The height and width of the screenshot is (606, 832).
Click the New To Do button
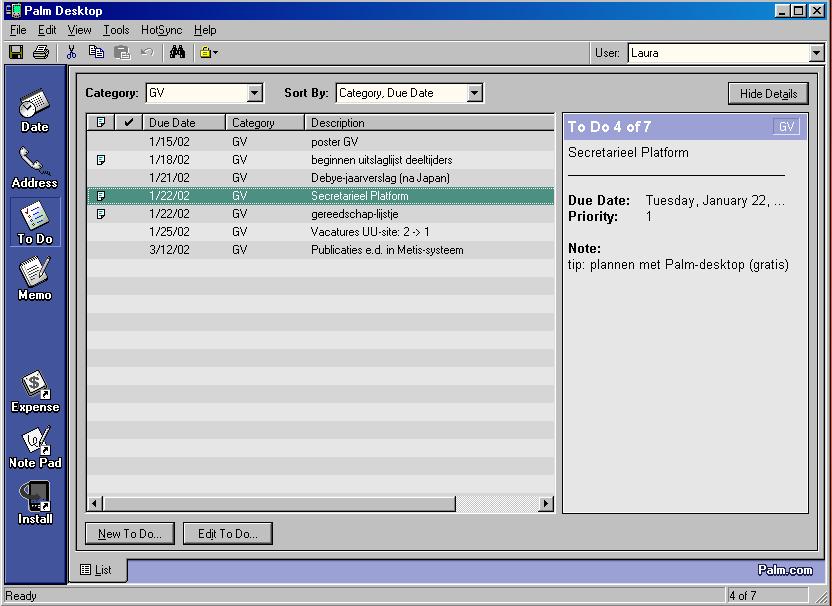coord(130,533)
